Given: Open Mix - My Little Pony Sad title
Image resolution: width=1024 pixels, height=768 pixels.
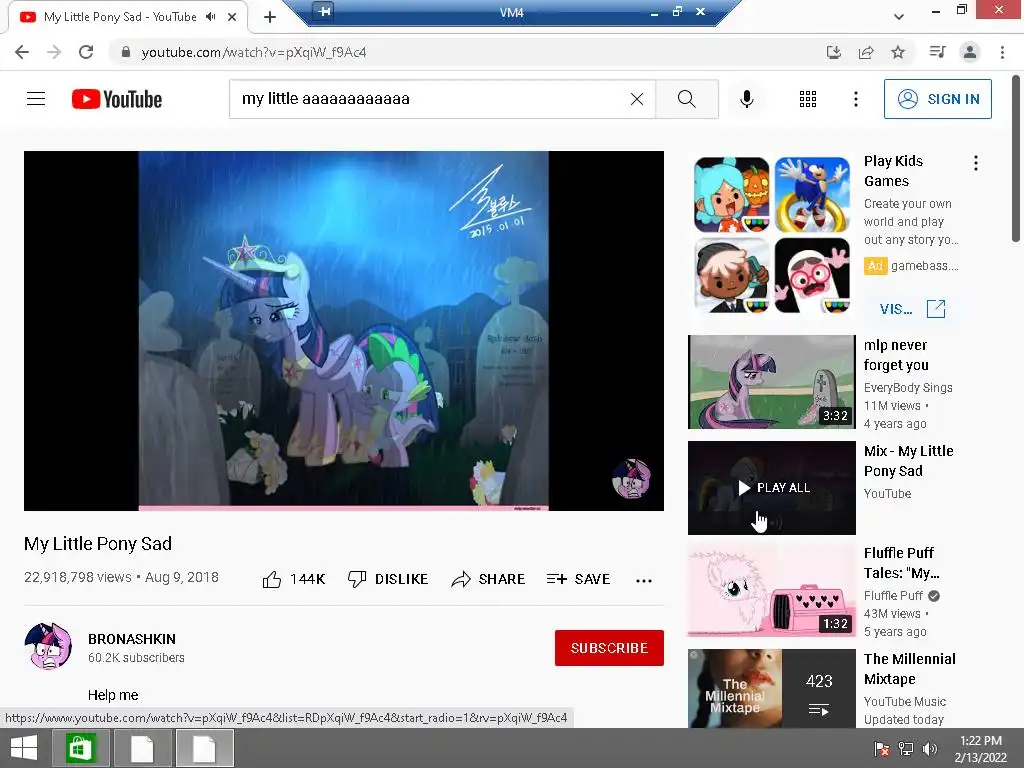Looking at the screenshot, I should pyautogui.click(x=908, y=461).
